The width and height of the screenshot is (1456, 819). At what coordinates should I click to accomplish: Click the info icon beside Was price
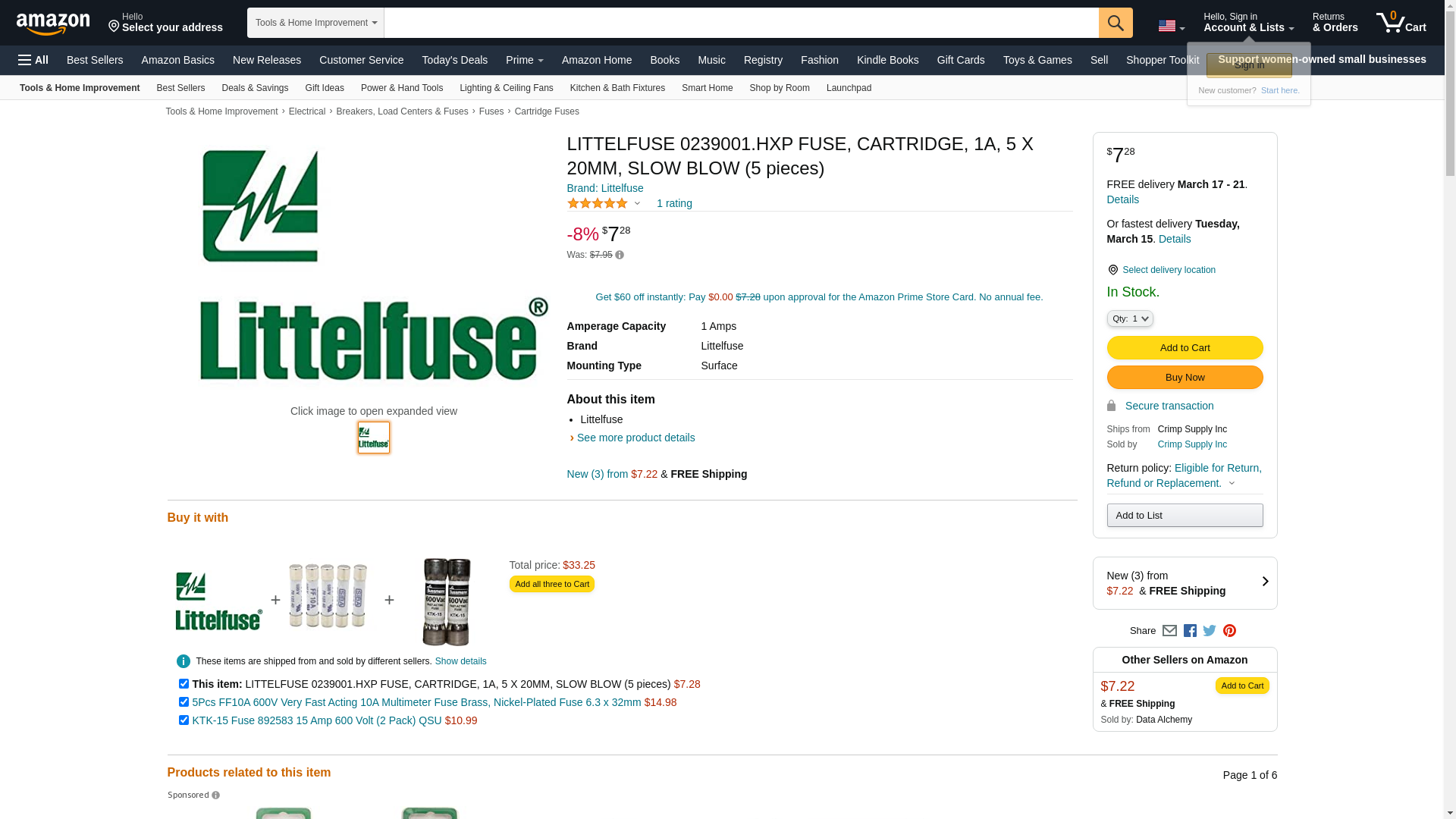coord(620,255)
